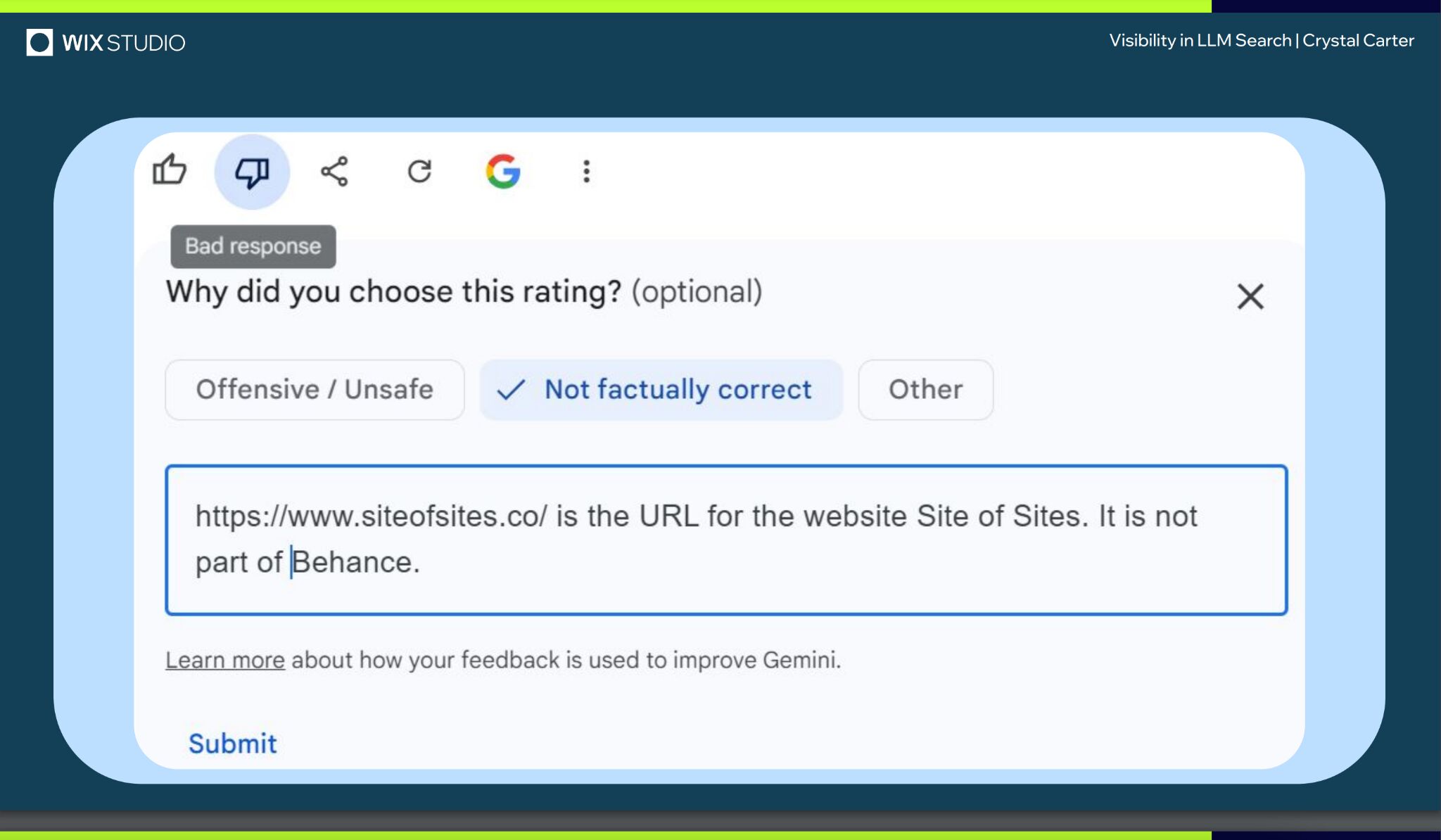1441x840 pixels.
Task: Select 'Not factually correct' feedback option
Action: 660,389
